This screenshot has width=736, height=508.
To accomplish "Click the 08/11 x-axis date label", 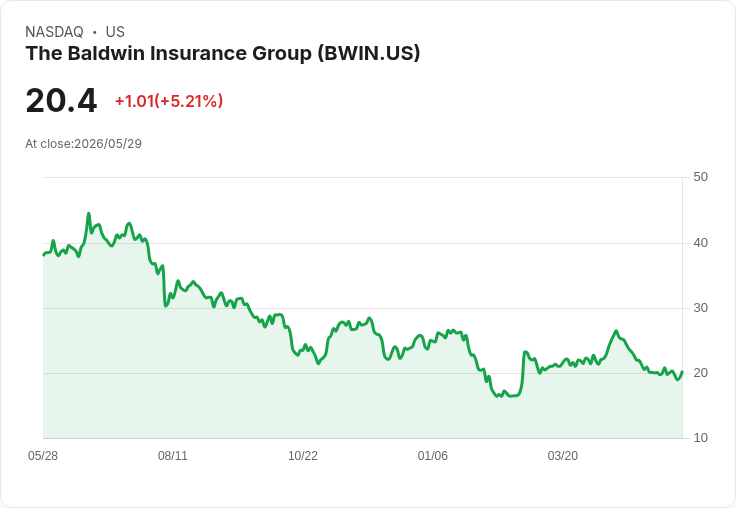I will 173,456.
